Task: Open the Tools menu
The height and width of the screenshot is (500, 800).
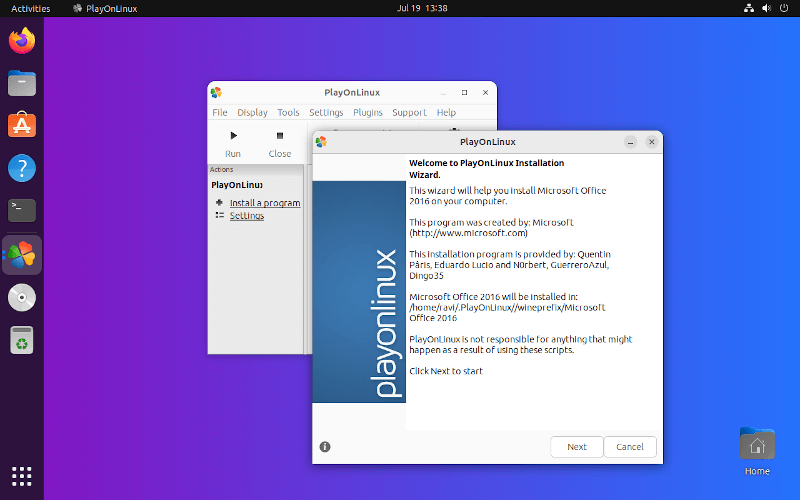Action: pyautogui.click(x=288, y=112)
